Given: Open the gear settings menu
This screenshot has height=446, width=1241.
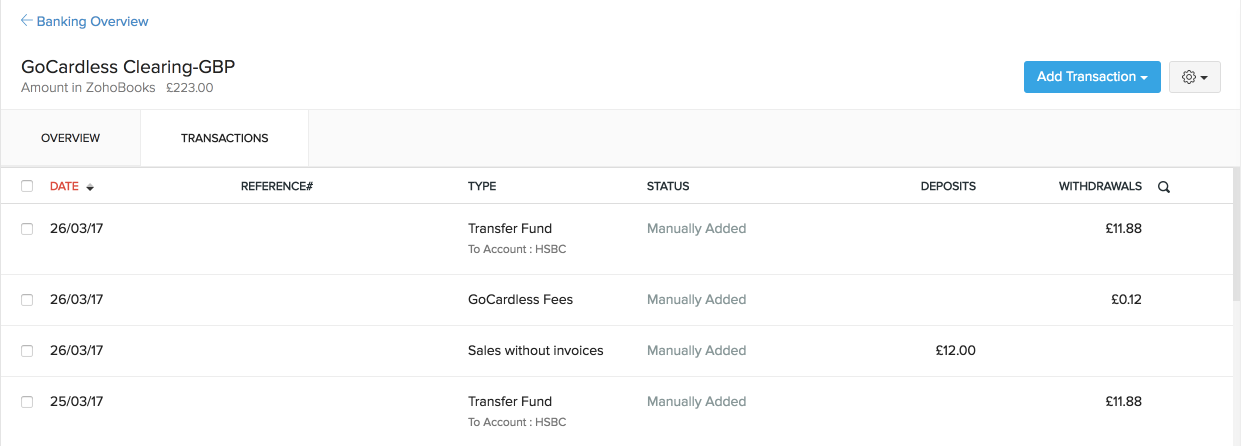Looking at the screenshot, I should 1194,77.
